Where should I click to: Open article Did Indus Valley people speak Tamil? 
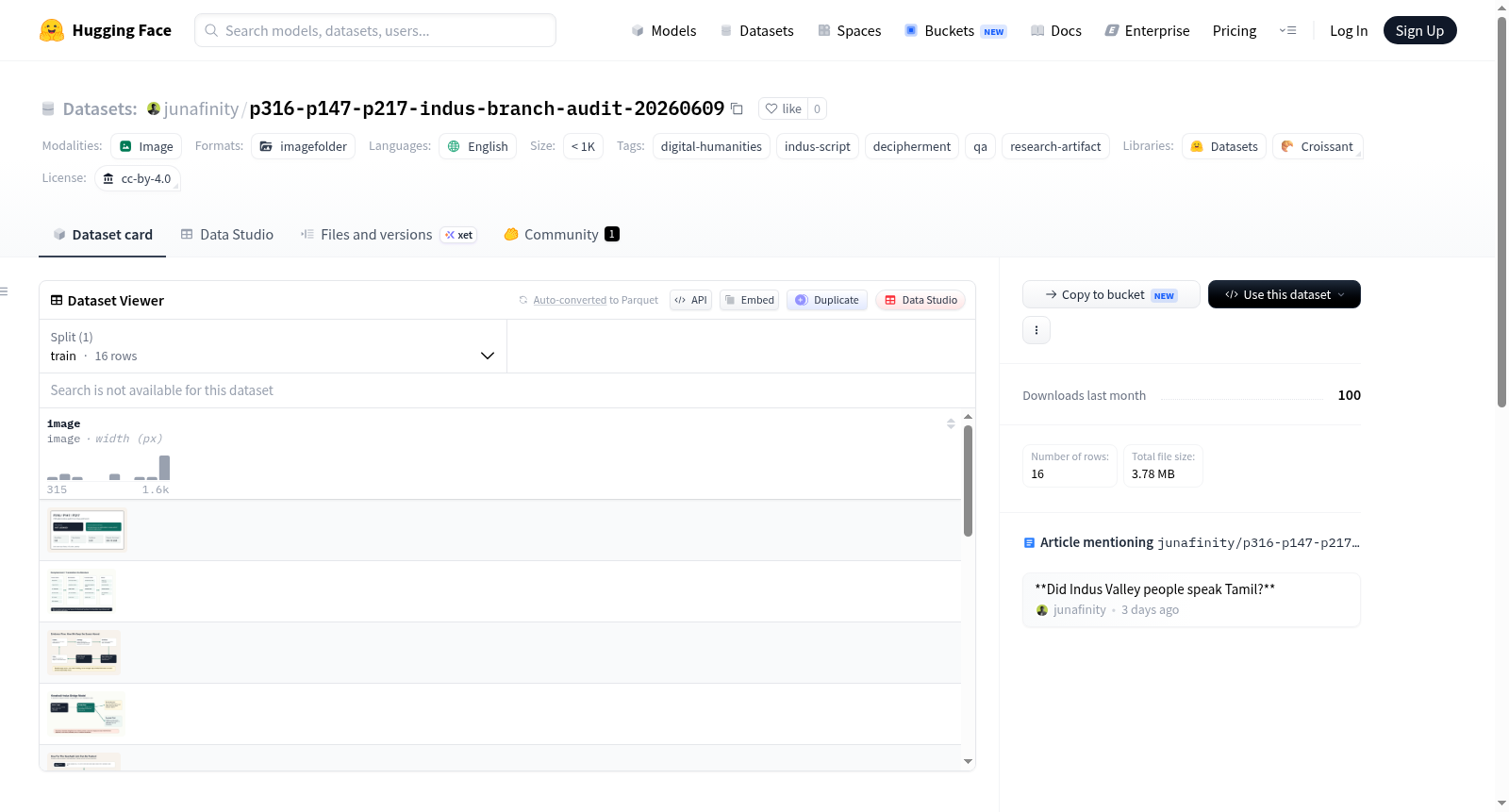1154,589
